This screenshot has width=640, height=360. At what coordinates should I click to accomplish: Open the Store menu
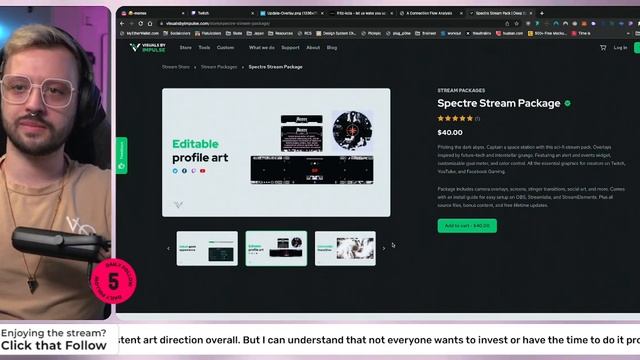[185, 48]
